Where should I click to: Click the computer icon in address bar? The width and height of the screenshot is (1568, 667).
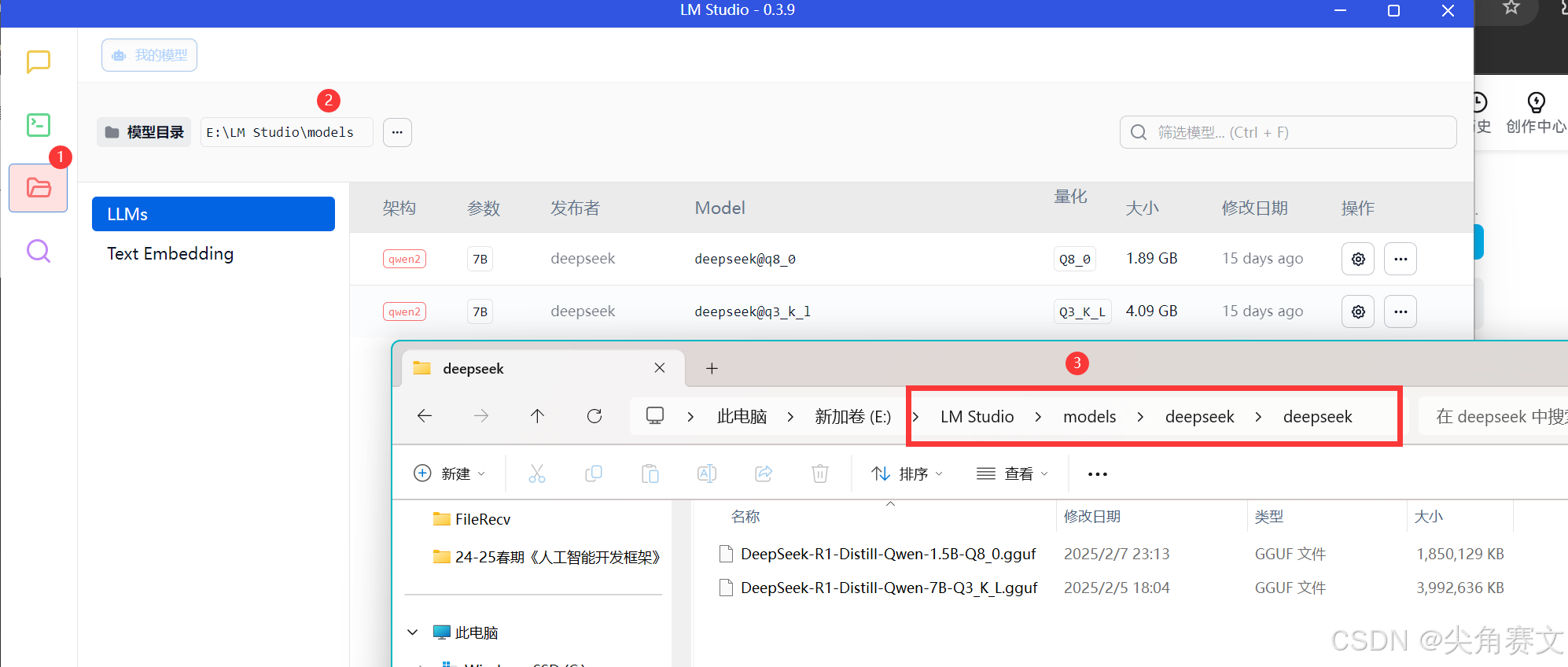coord(654,415)
